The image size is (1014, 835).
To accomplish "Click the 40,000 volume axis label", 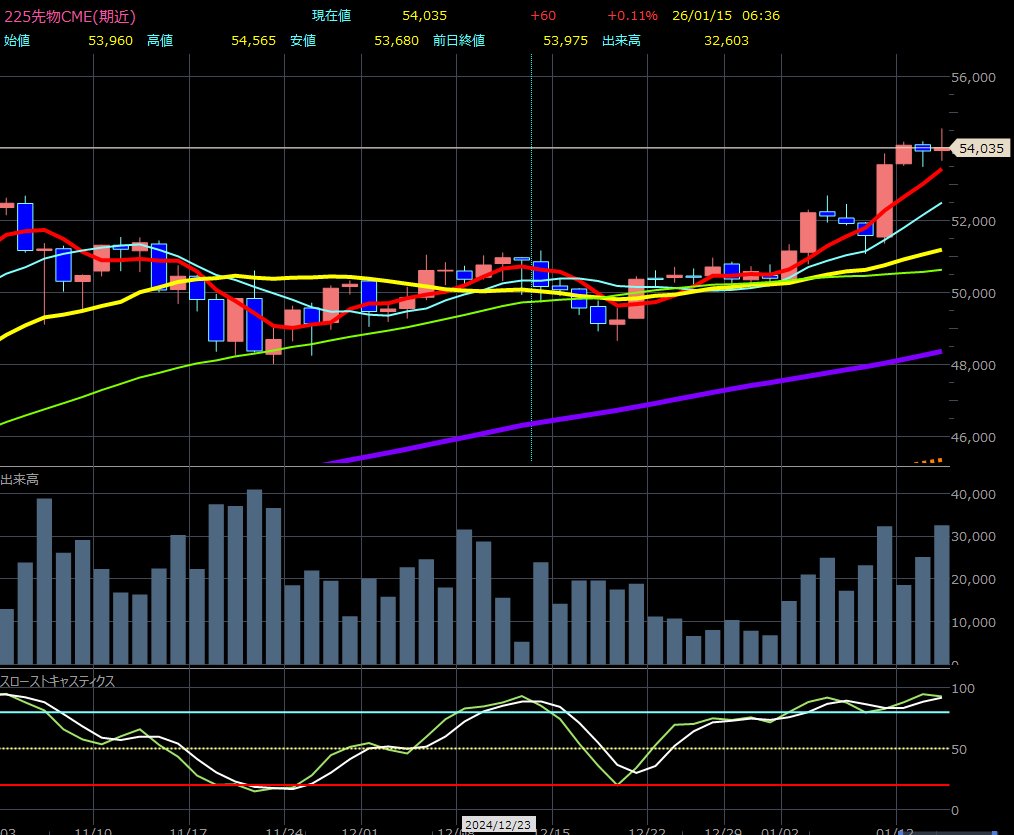I will (x=971, y=494).
